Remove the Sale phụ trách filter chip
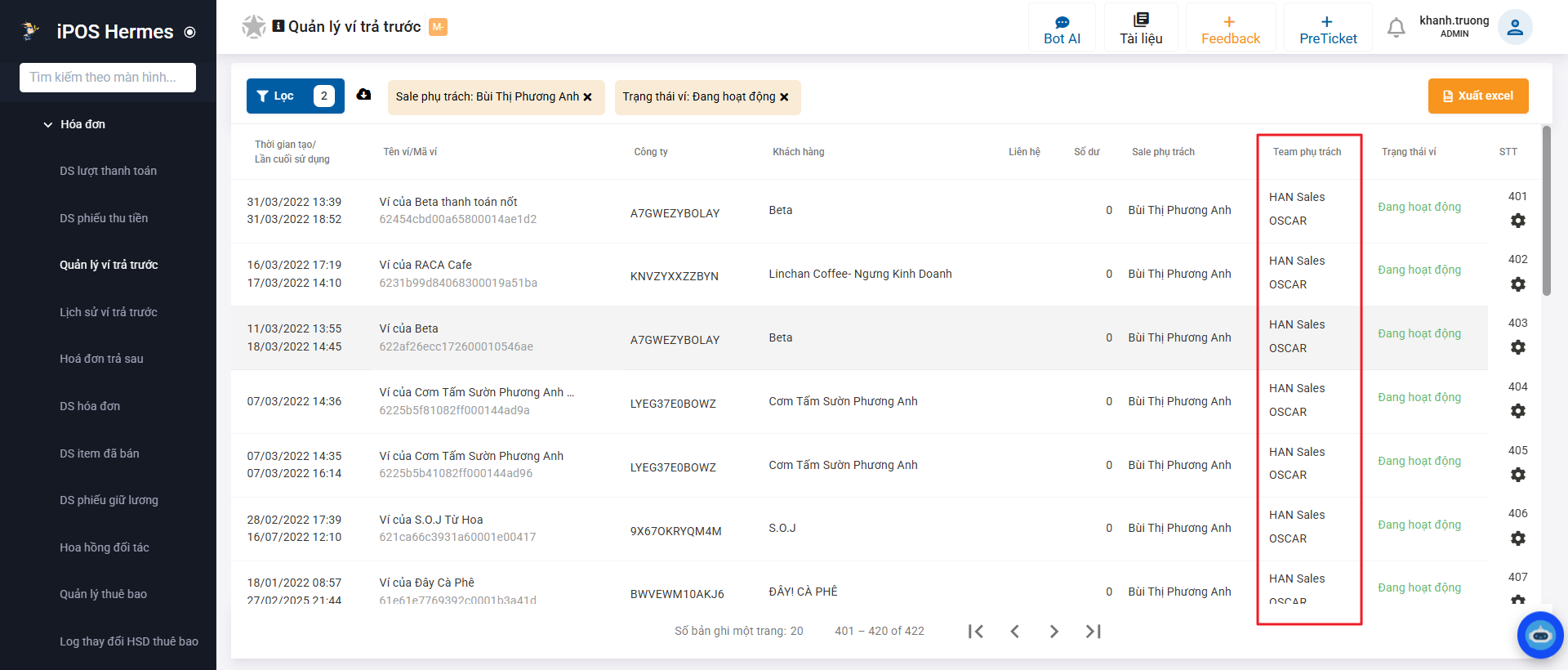 point(587,97)
